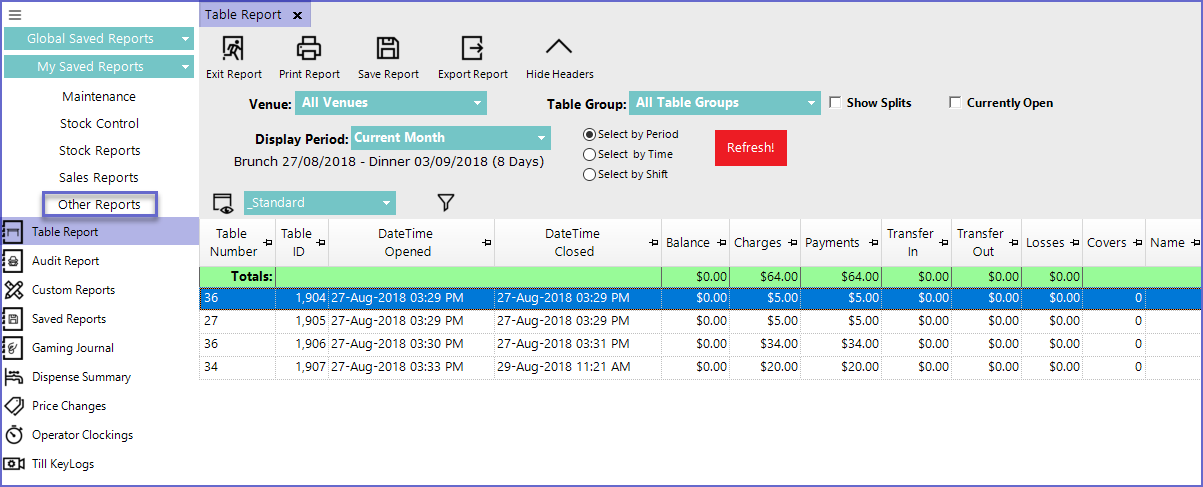Choose the Select by Shift radio option

[590, 175]
